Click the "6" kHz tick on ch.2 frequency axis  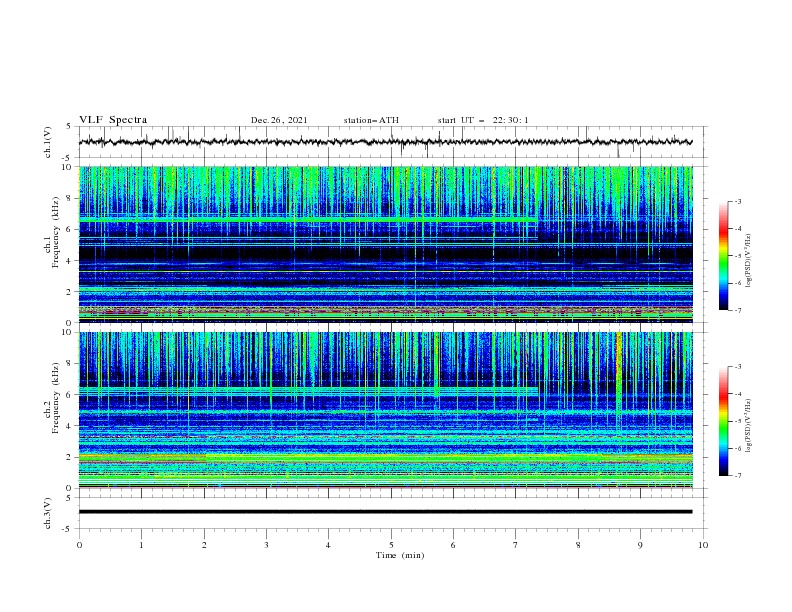point(71,394)
